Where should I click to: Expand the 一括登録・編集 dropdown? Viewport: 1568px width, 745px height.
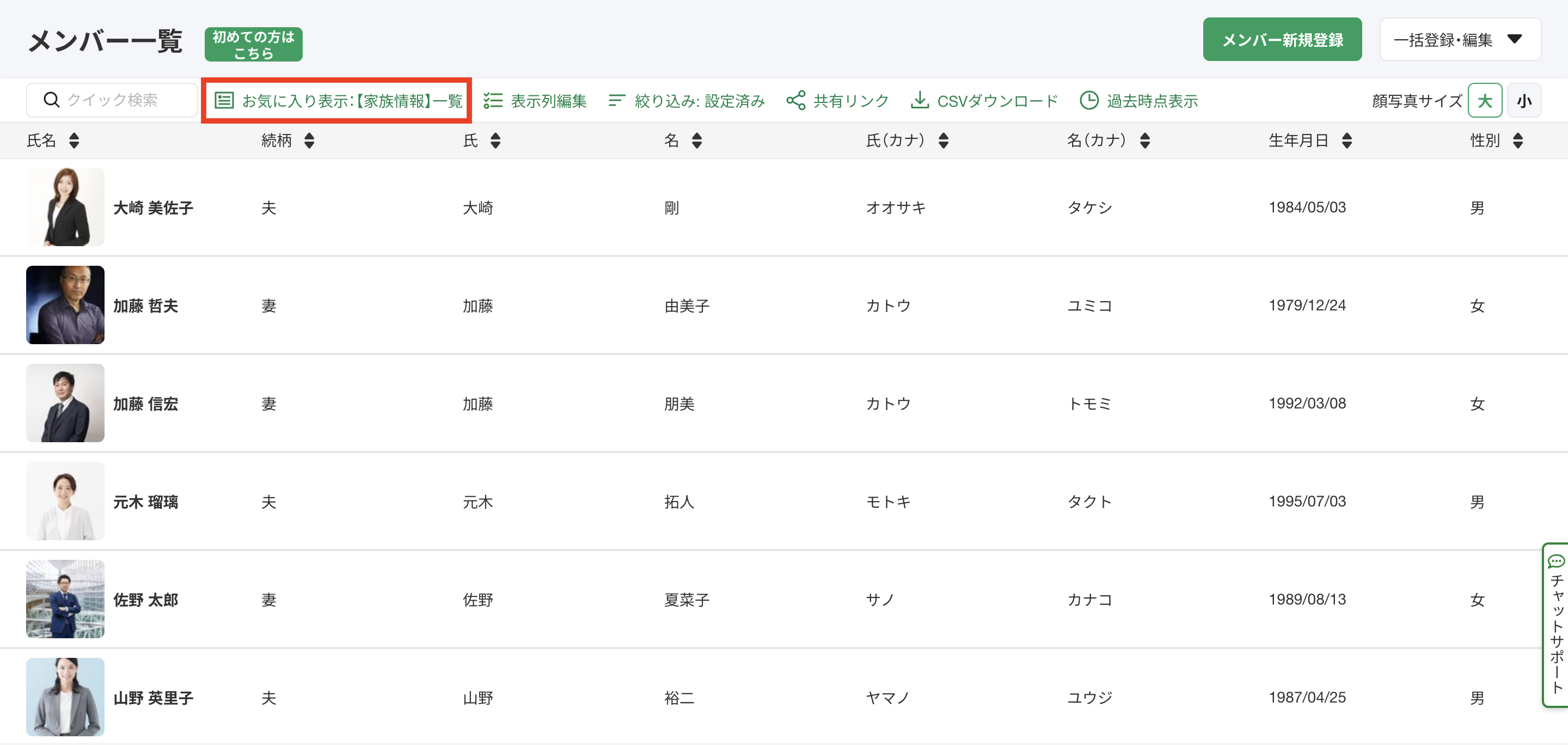point(1460,40)
